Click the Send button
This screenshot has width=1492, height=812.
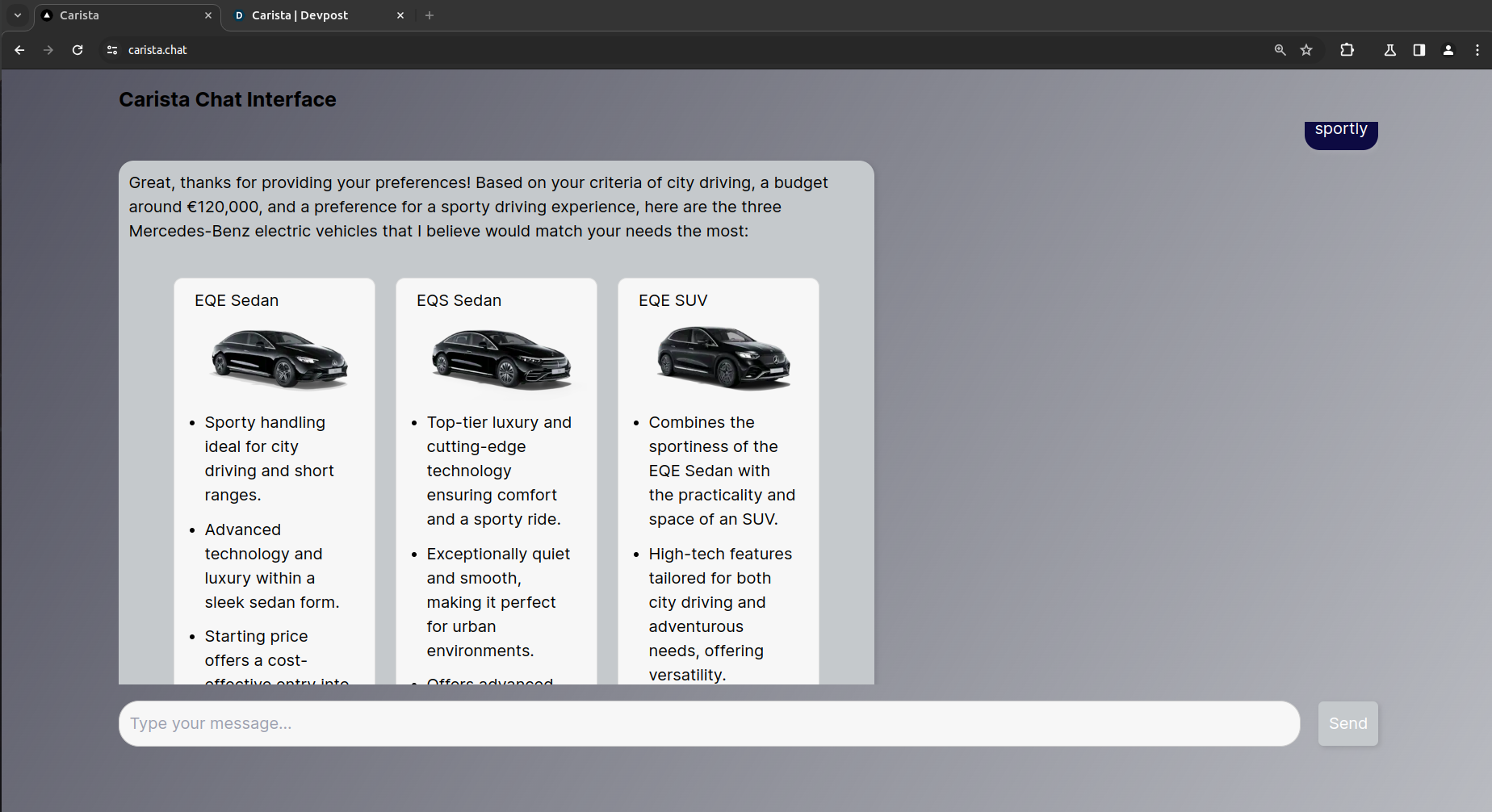click(1348, 723)
